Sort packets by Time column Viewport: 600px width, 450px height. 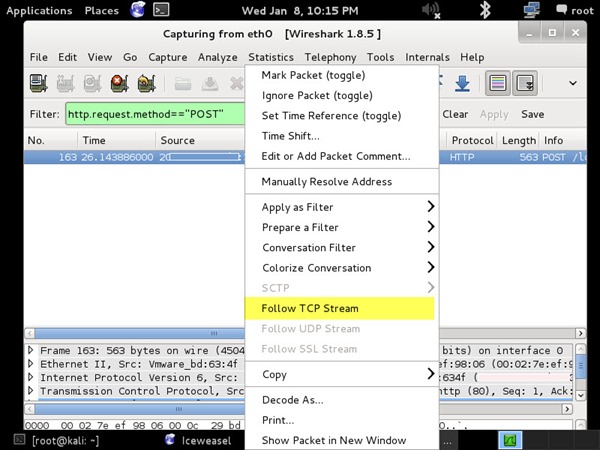[x=117, y=140]
